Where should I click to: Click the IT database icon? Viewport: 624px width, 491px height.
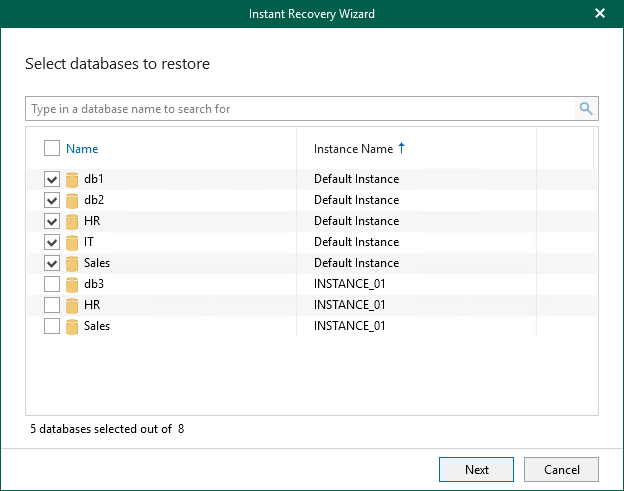(72, 243)
